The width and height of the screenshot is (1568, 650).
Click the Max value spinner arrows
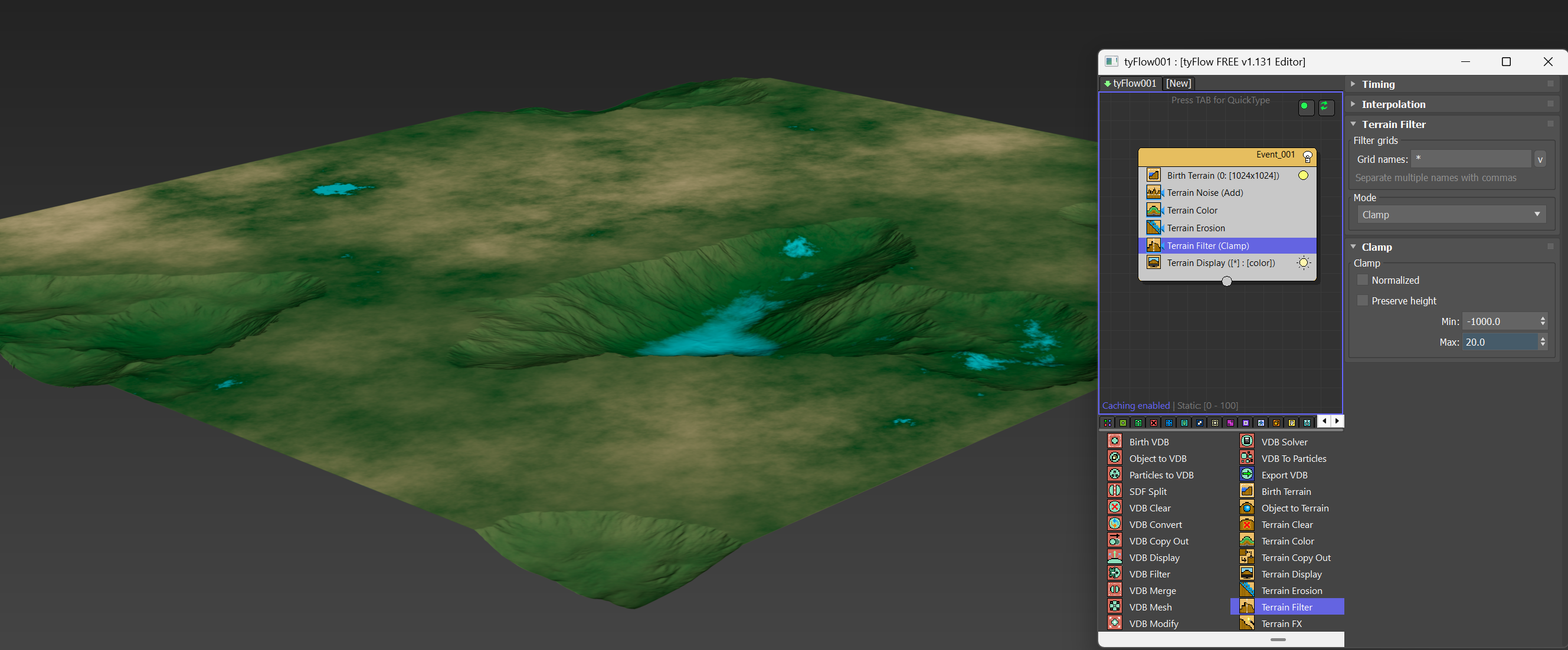coord(1543,342)
